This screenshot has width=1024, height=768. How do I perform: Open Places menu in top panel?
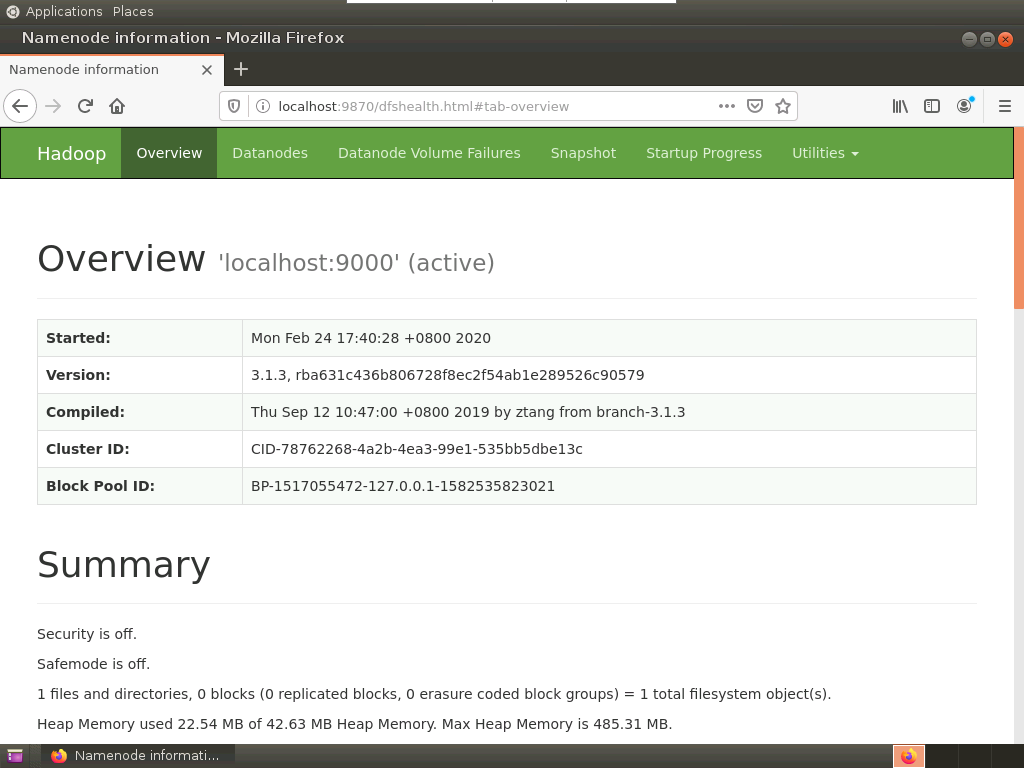(x=133, y=11)
